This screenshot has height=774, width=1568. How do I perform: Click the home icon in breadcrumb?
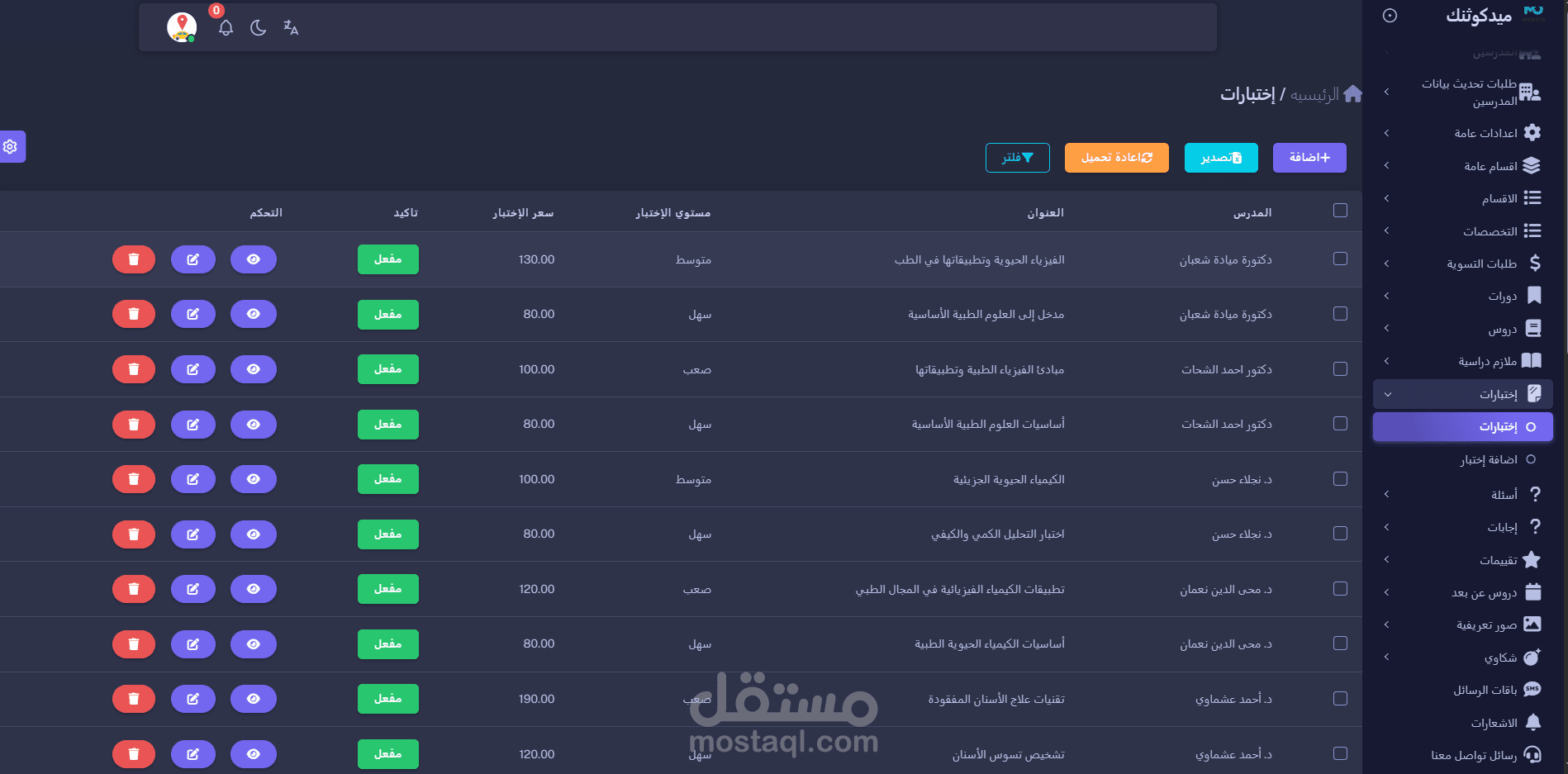click(1353, 93)
